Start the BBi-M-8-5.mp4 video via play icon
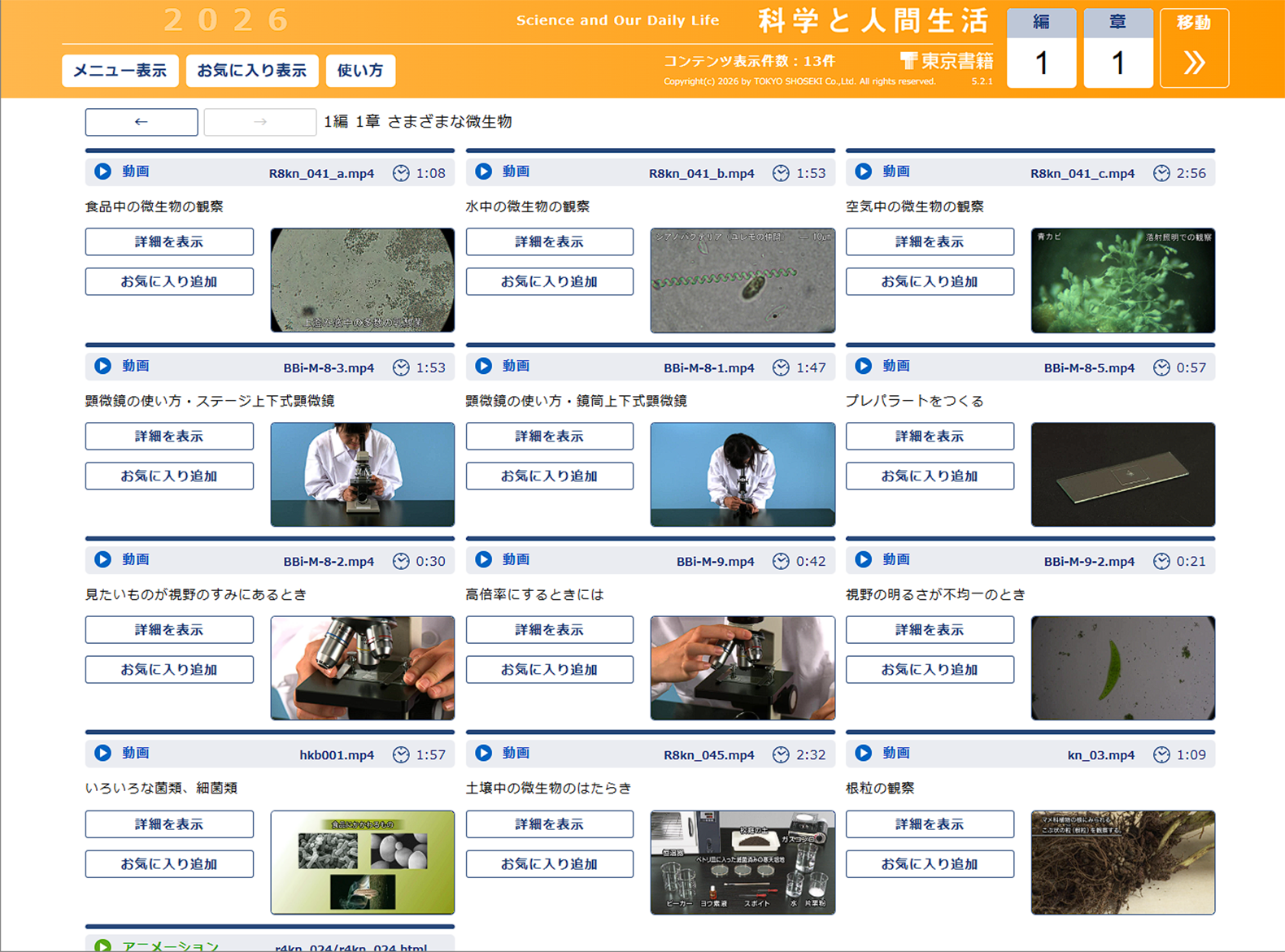Image resolution: width=1285 pixels, height=952 pixels. point(863,366)
